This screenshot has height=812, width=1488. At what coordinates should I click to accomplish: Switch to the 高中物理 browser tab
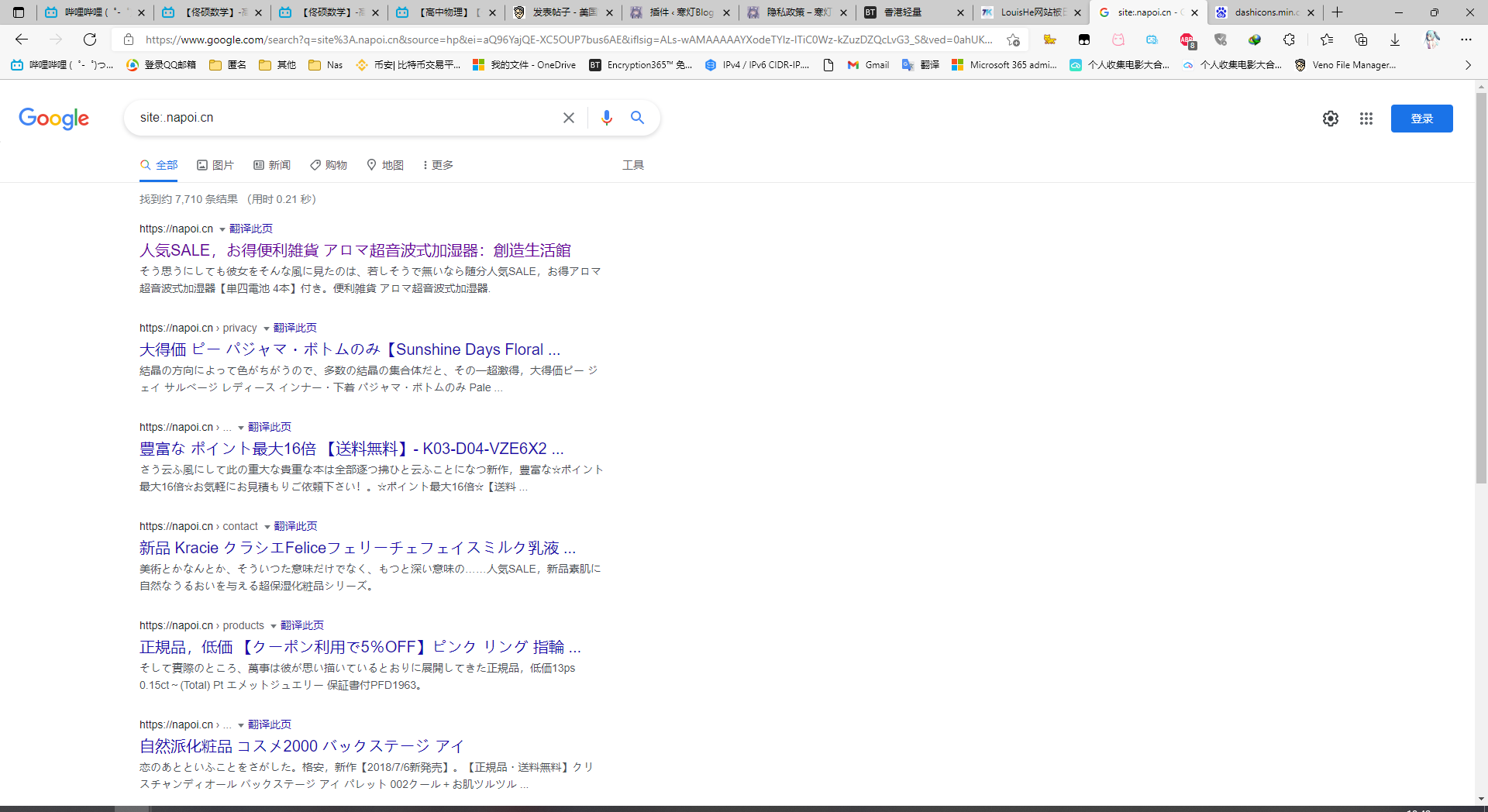[x=446, y=12]
